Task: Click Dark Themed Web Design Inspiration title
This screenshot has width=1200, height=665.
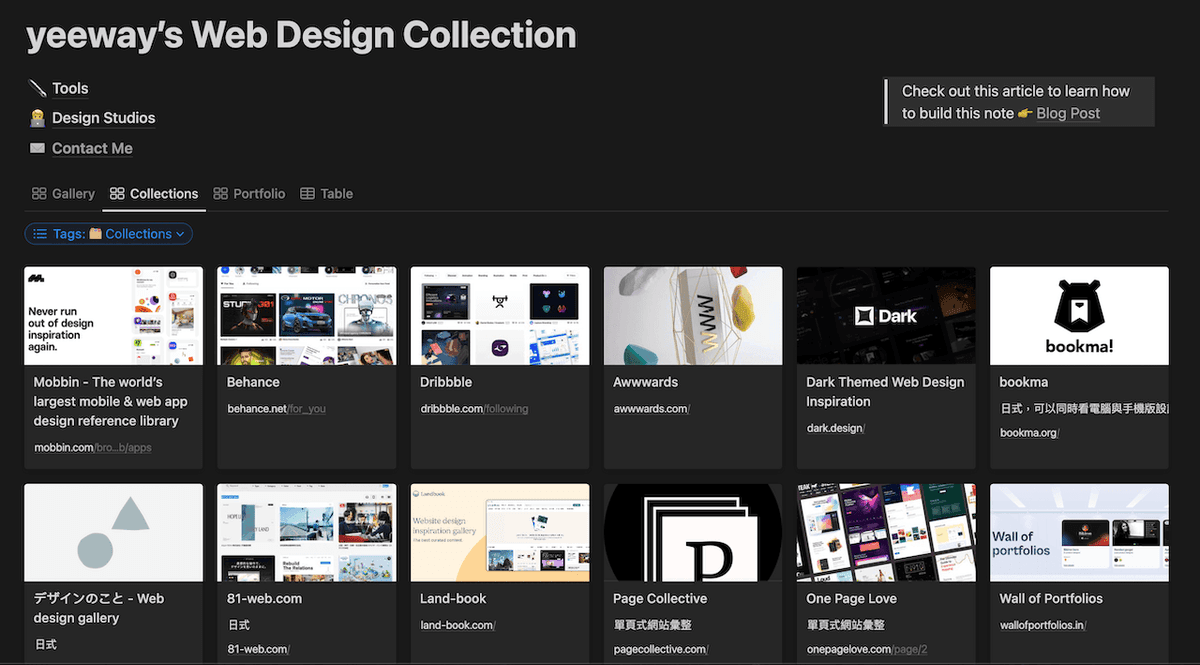Action: [885, 392]
